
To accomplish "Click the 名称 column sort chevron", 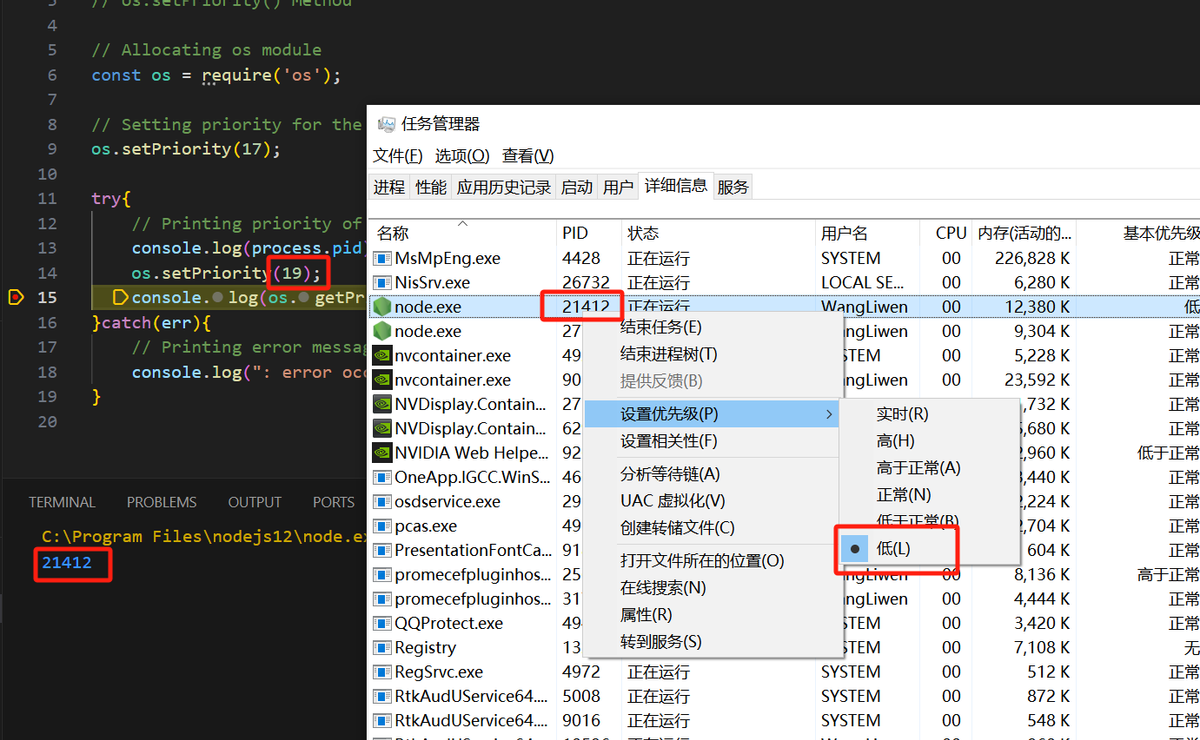I will point(461,224).
